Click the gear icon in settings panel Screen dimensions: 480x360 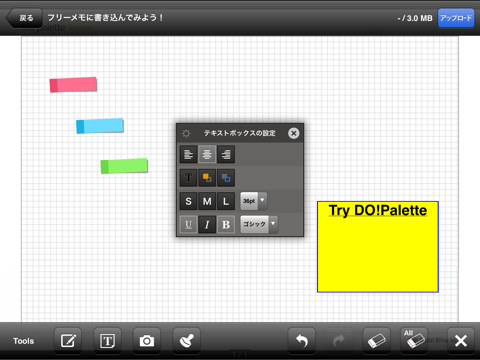click(x=186, y=133)
